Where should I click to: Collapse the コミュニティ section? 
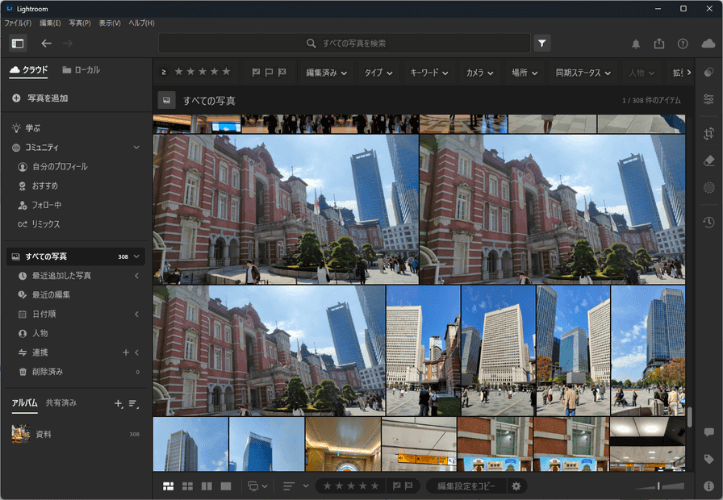(x=136, y=147)
